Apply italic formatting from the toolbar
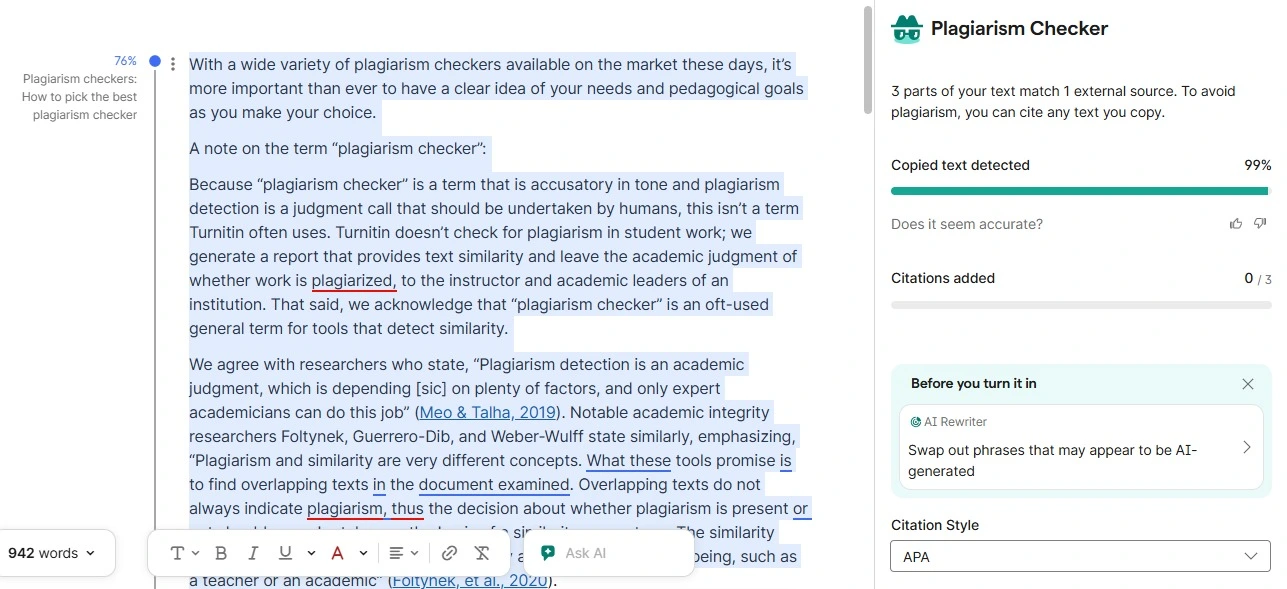Image resolution: width=1287 pixels, height=589 pixels. point(253,553)
